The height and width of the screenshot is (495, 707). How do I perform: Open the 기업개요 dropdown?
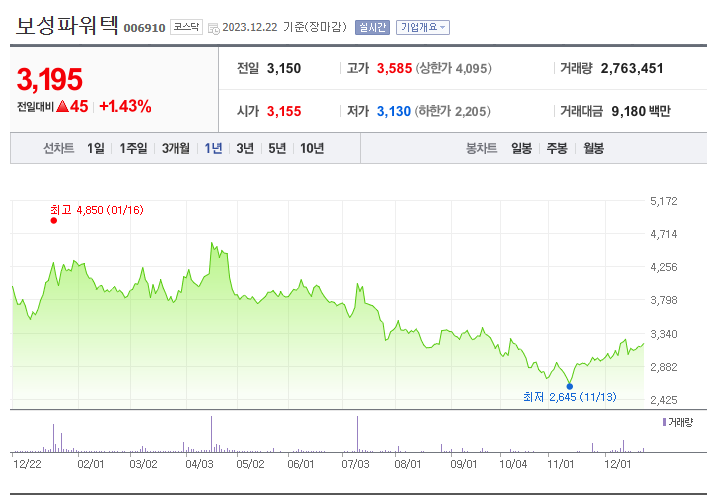point(422,27)
